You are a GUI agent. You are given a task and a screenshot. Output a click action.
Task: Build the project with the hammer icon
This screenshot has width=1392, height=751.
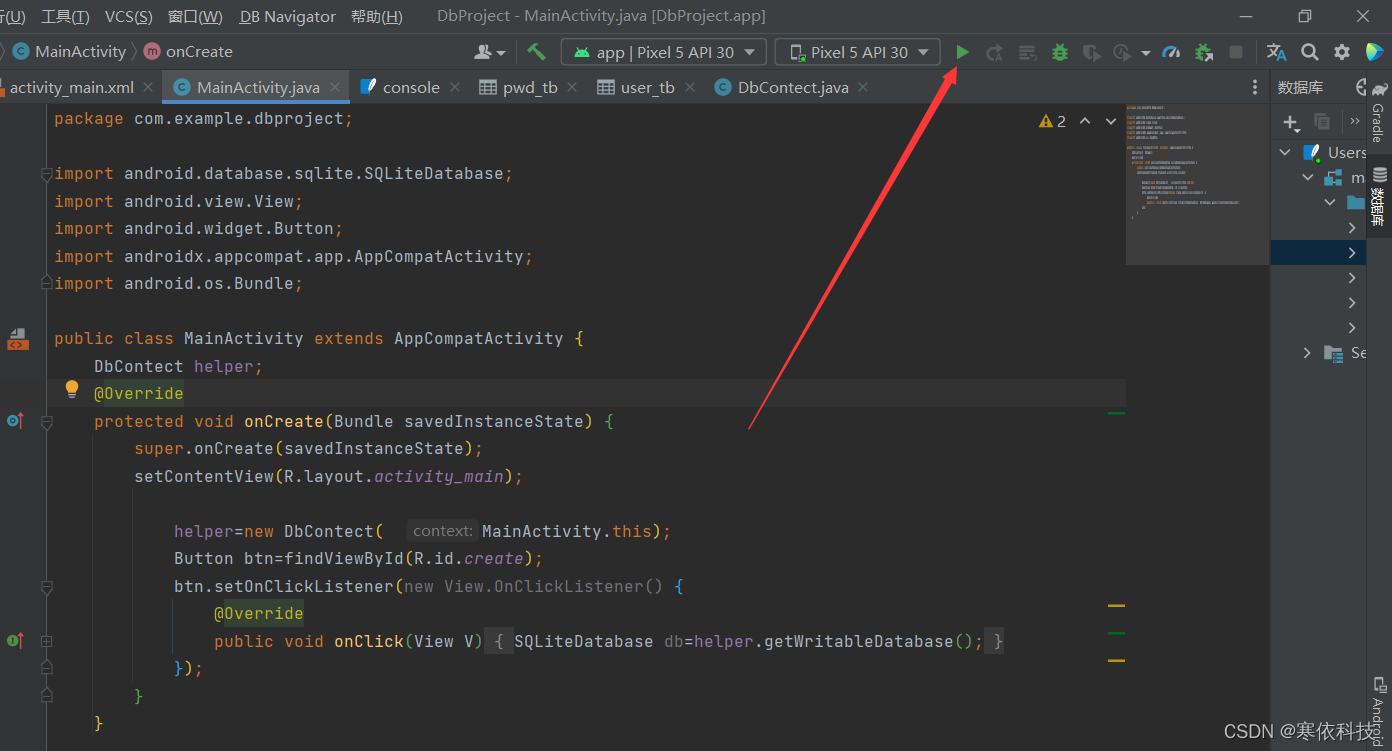537,52
